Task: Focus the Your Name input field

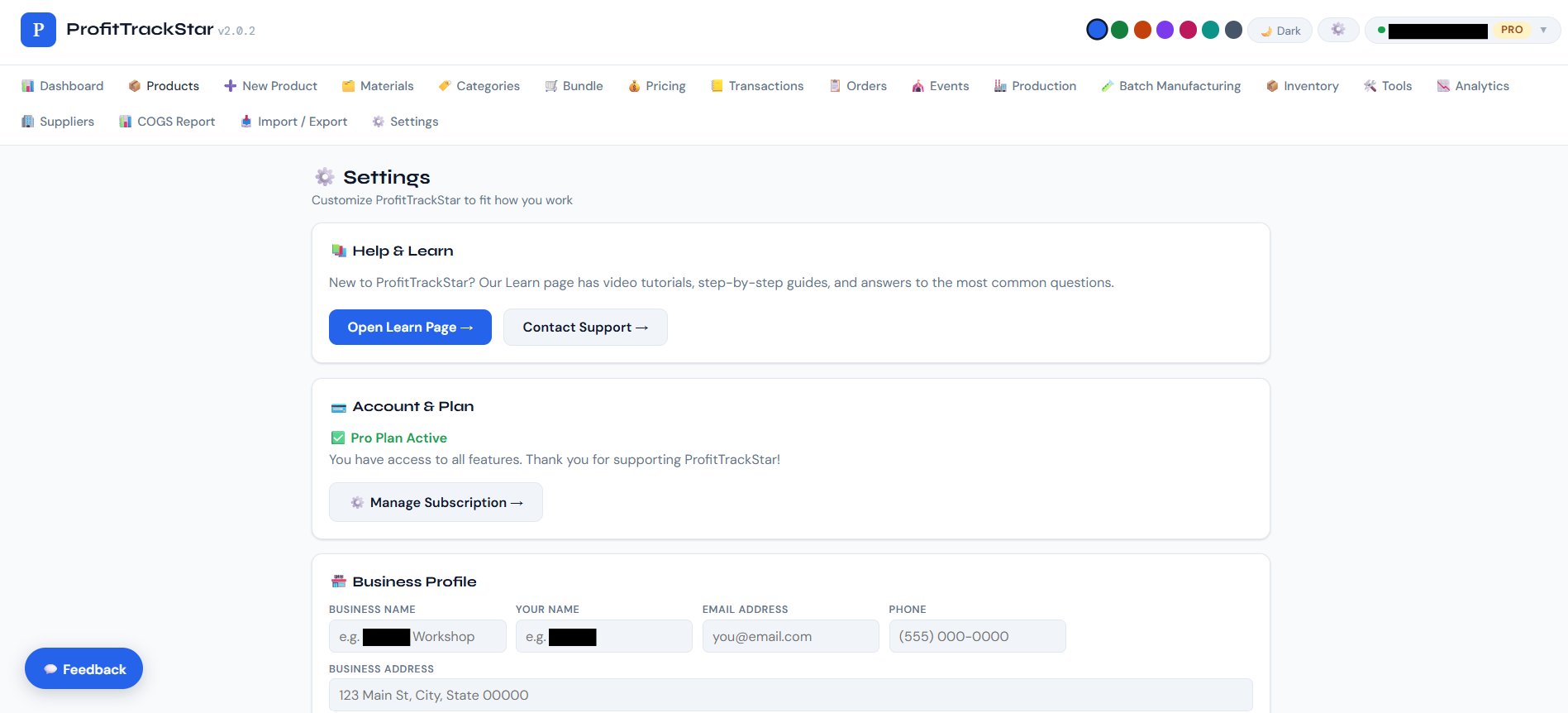Action: (604, 636)
